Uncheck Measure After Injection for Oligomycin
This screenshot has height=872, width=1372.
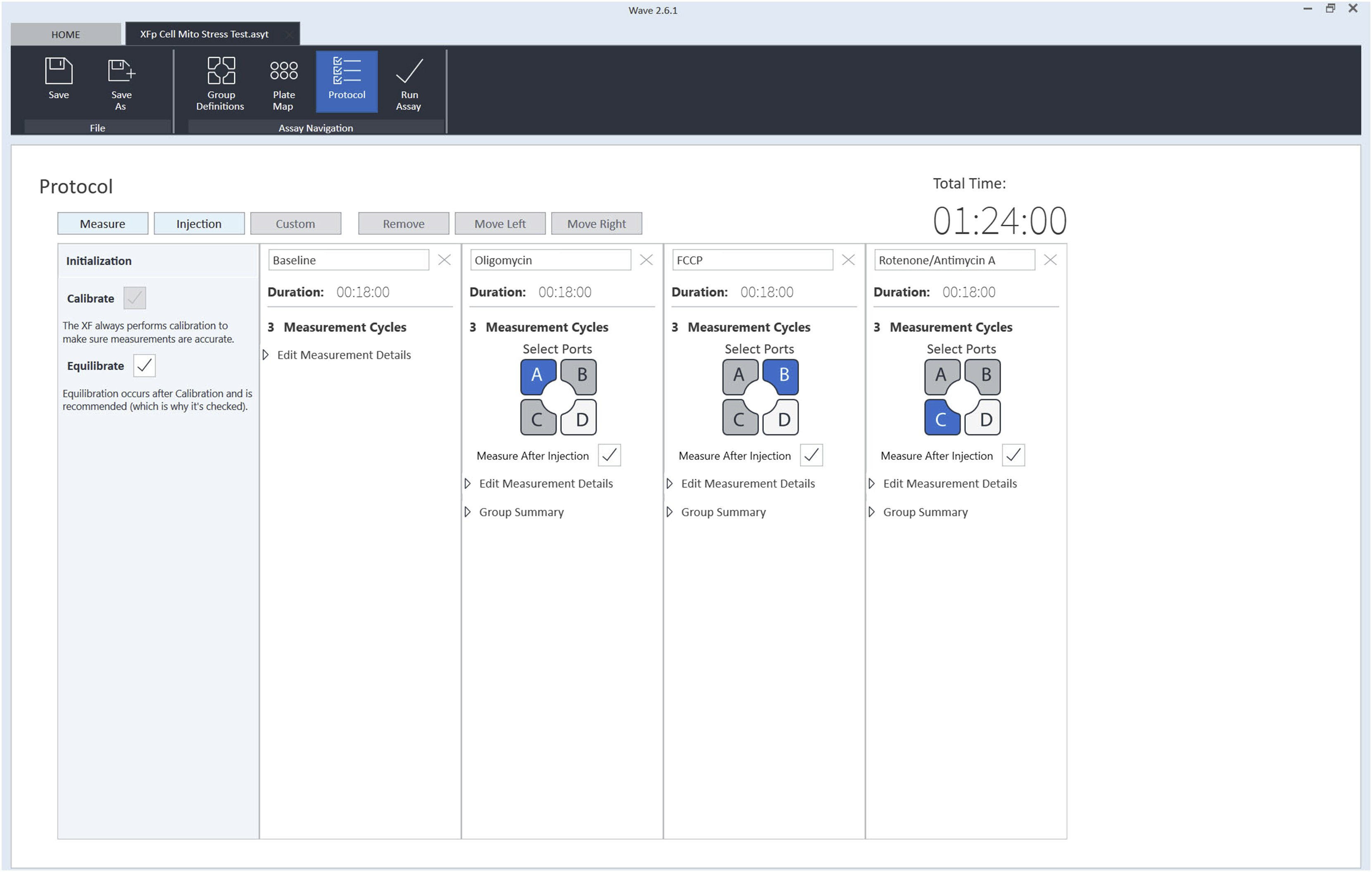(x=609, y=455)
